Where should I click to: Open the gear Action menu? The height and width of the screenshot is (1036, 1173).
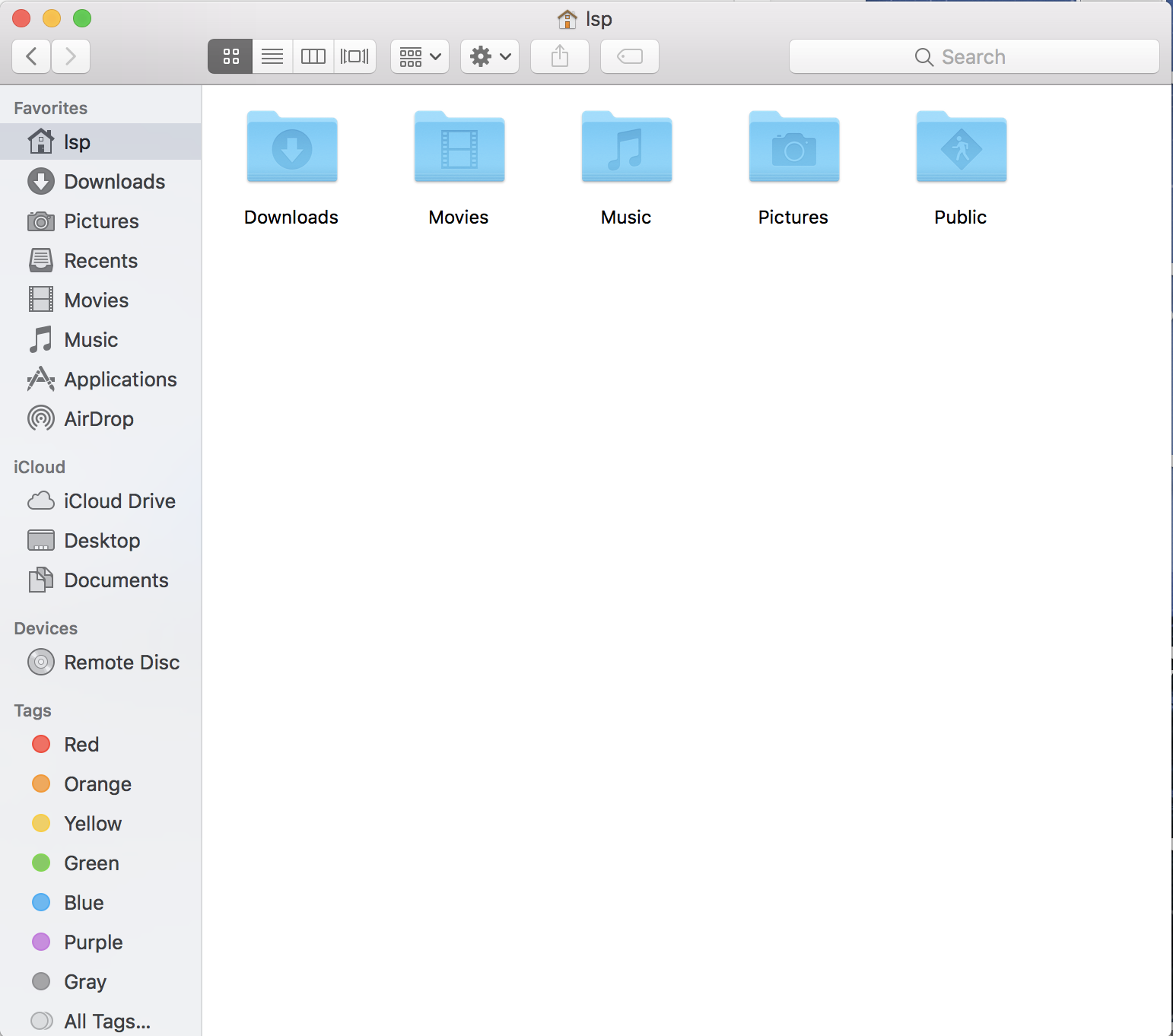[x=490, y=56]
